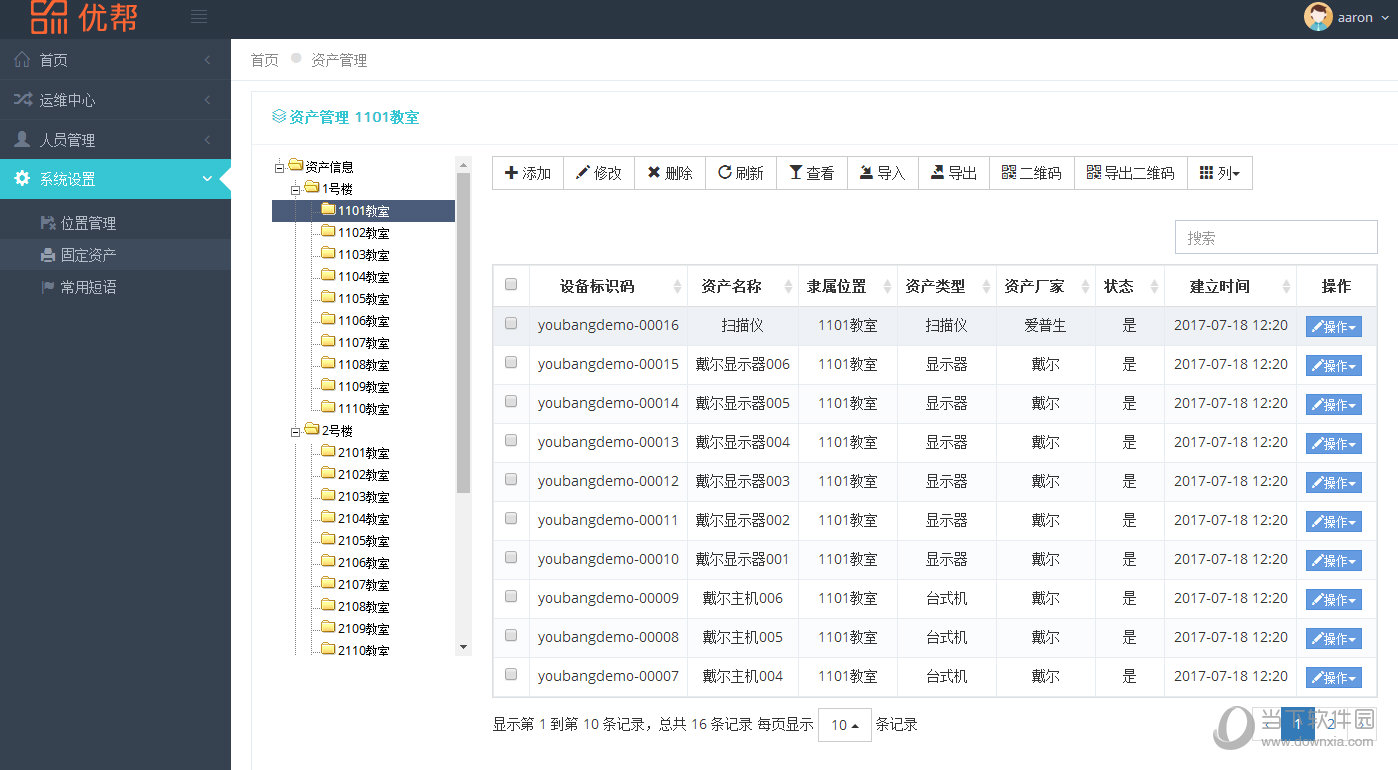Click the home icon in sidebar
This screenshot has height=770, width=1398.
pos(22,60)
